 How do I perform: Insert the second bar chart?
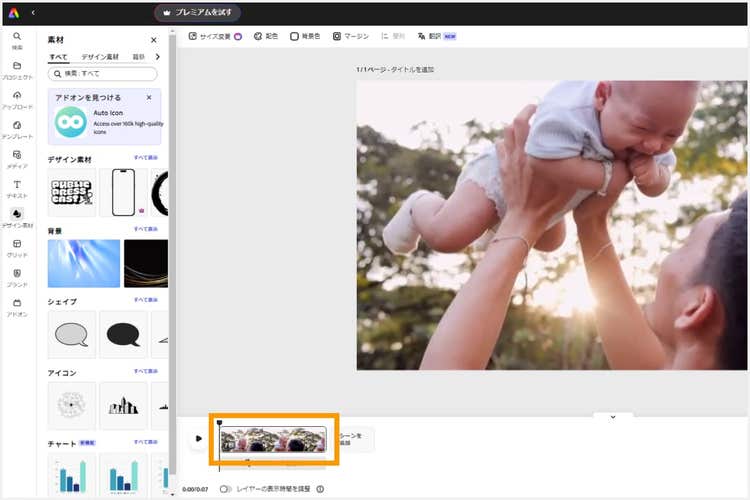point(123,475)
